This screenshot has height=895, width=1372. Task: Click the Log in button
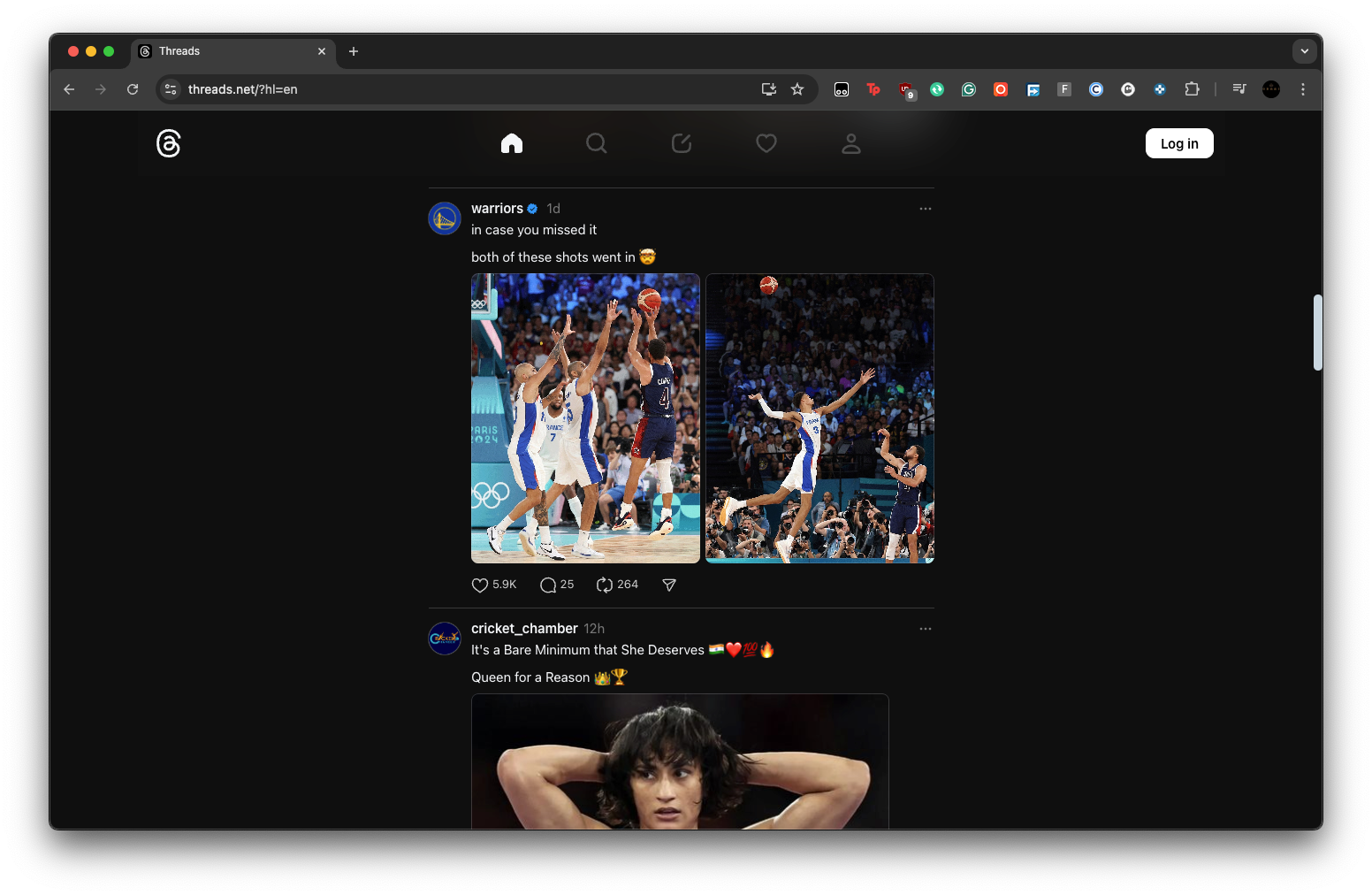[x=1179, y=142]
